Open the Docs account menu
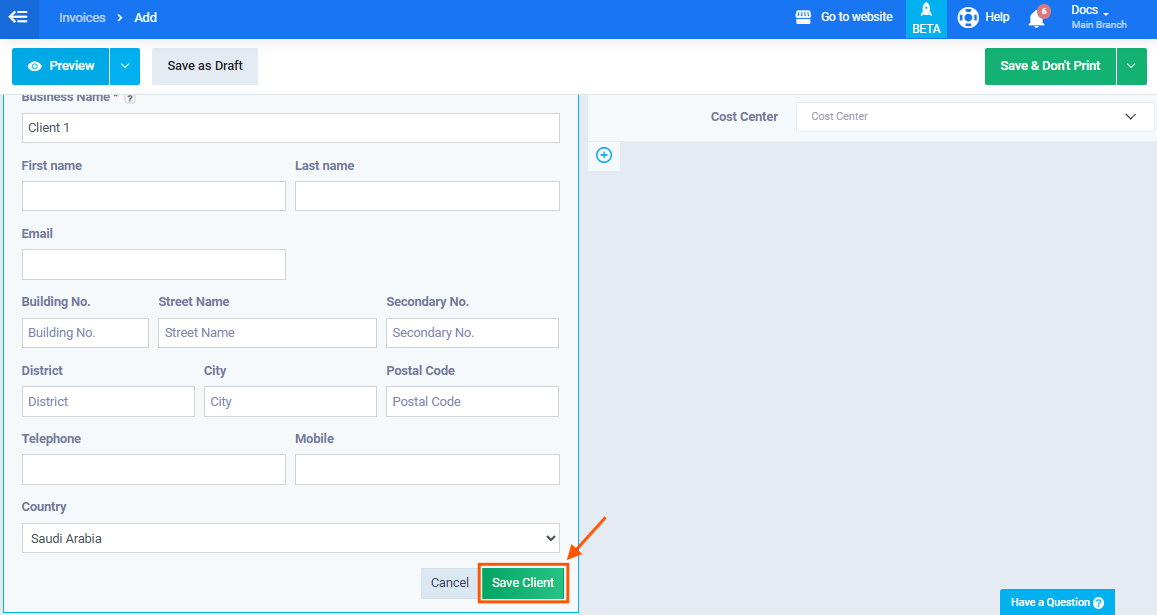Image resolution: width=1157 pixels, height=615 pixels. [1098, 17]
